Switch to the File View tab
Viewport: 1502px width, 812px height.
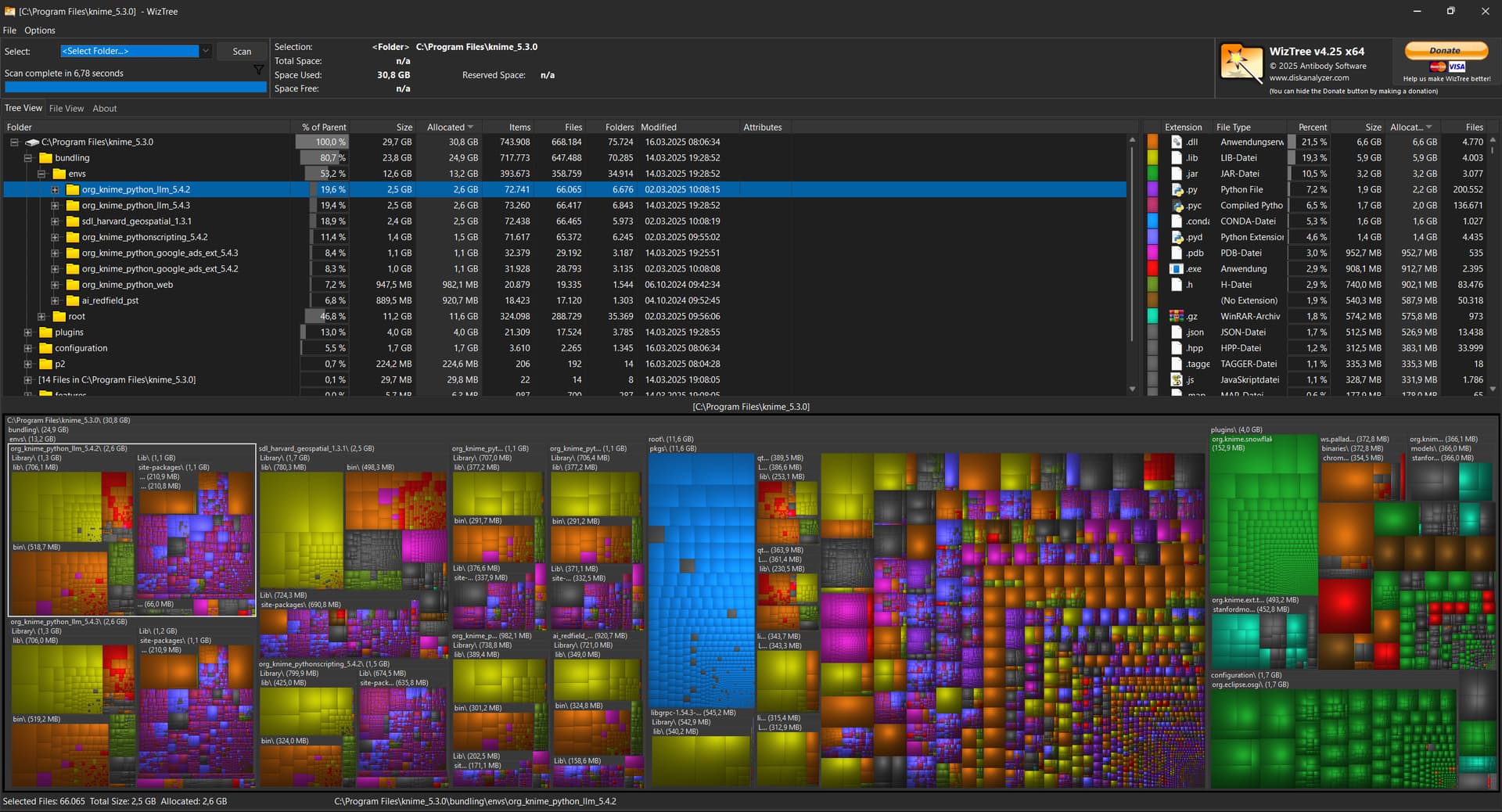[66, 109]
